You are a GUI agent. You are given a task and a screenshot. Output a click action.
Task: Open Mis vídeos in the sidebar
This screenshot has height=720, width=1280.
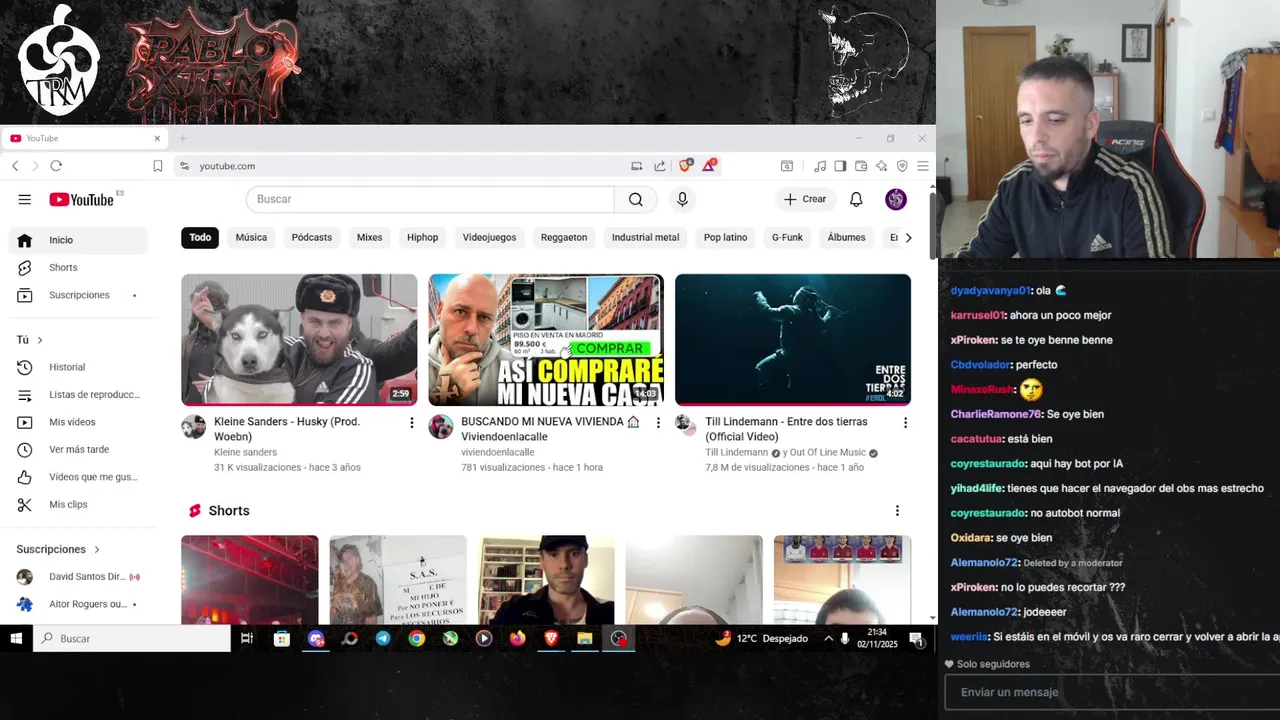pyautogui.click(x=78, y=422)
